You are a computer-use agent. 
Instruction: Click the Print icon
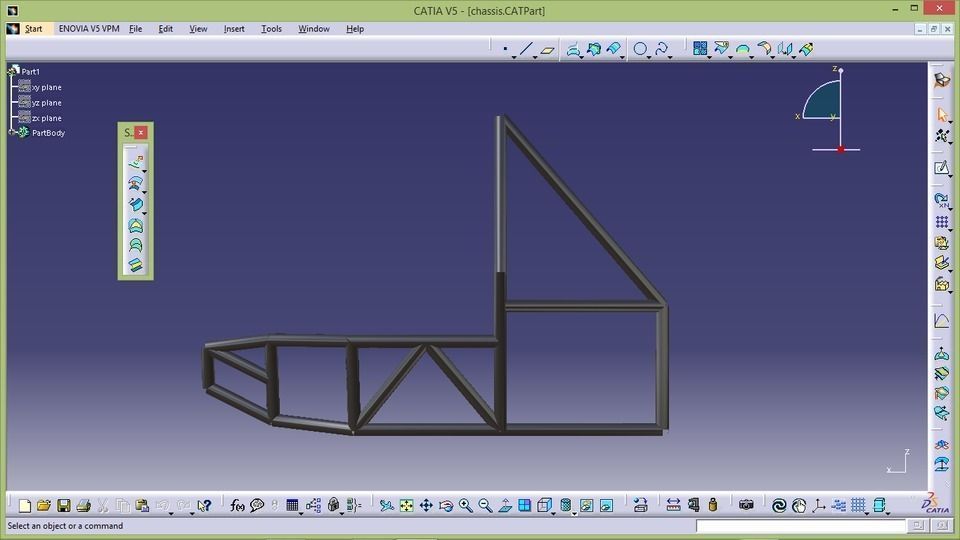[83, 505]
